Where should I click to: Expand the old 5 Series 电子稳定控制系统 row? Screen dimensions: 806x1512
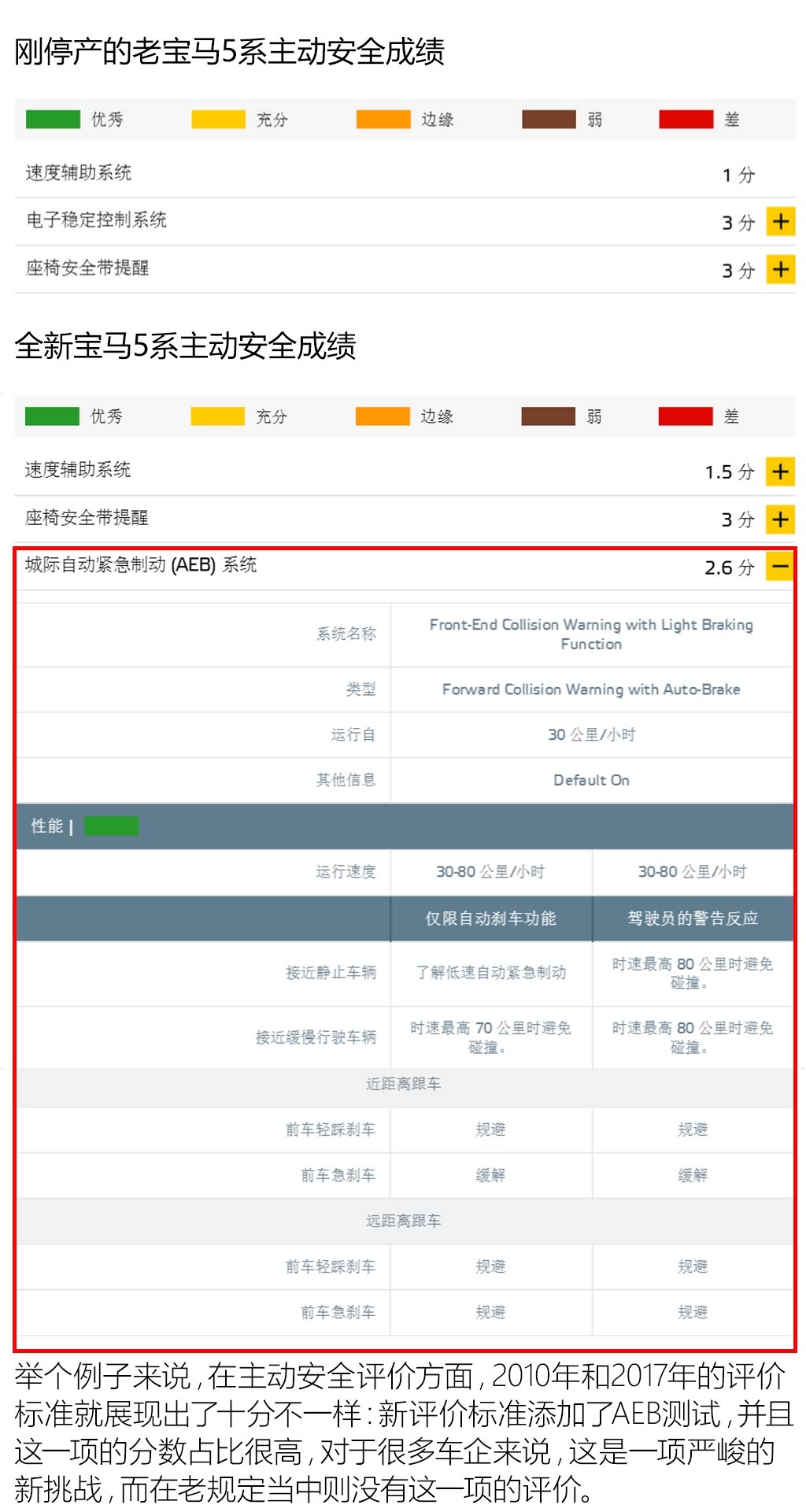click(x=780, y=222)
